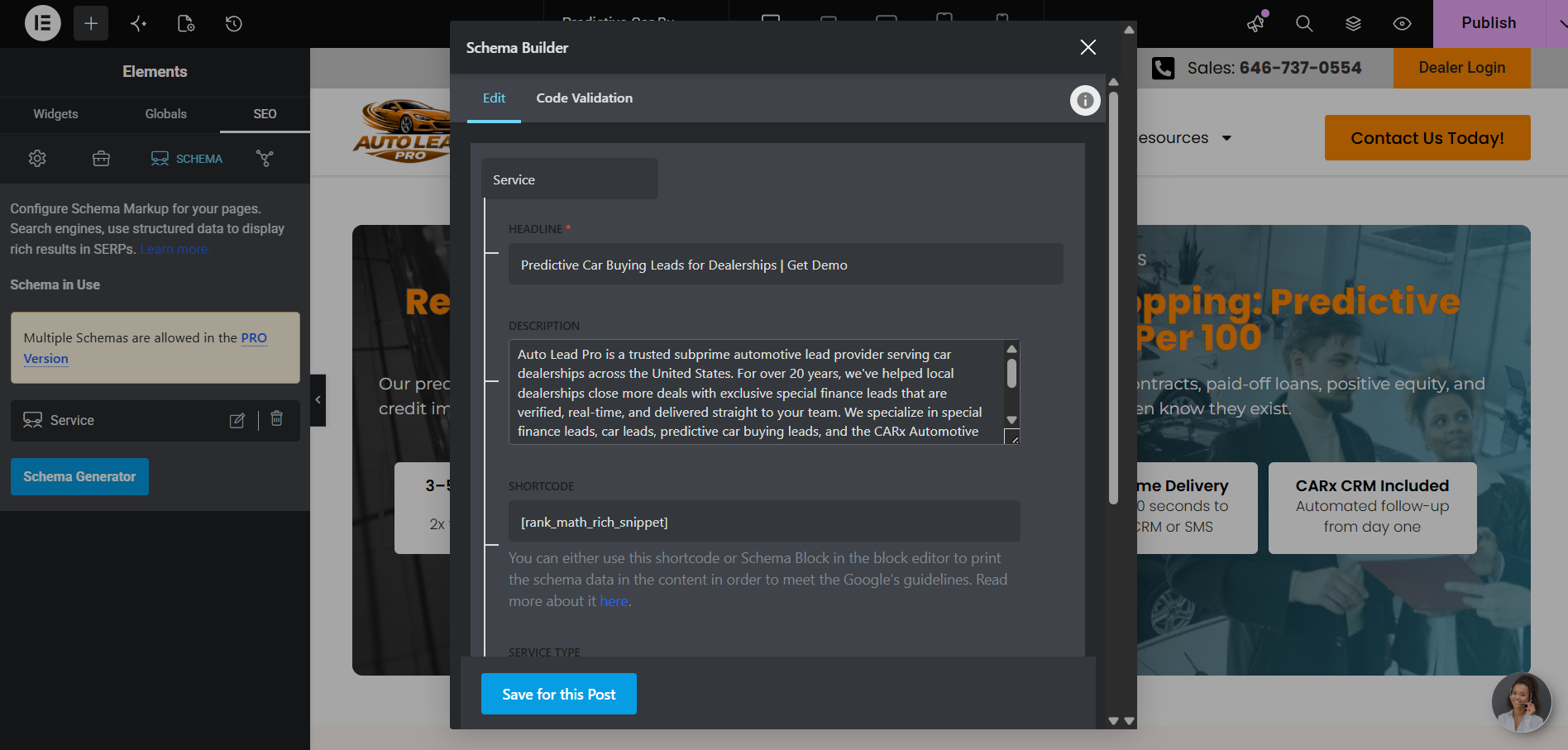The height and width of the screenshot is (750, 1568).
Task: Open page settings document icon
Action: pos(186,23)
